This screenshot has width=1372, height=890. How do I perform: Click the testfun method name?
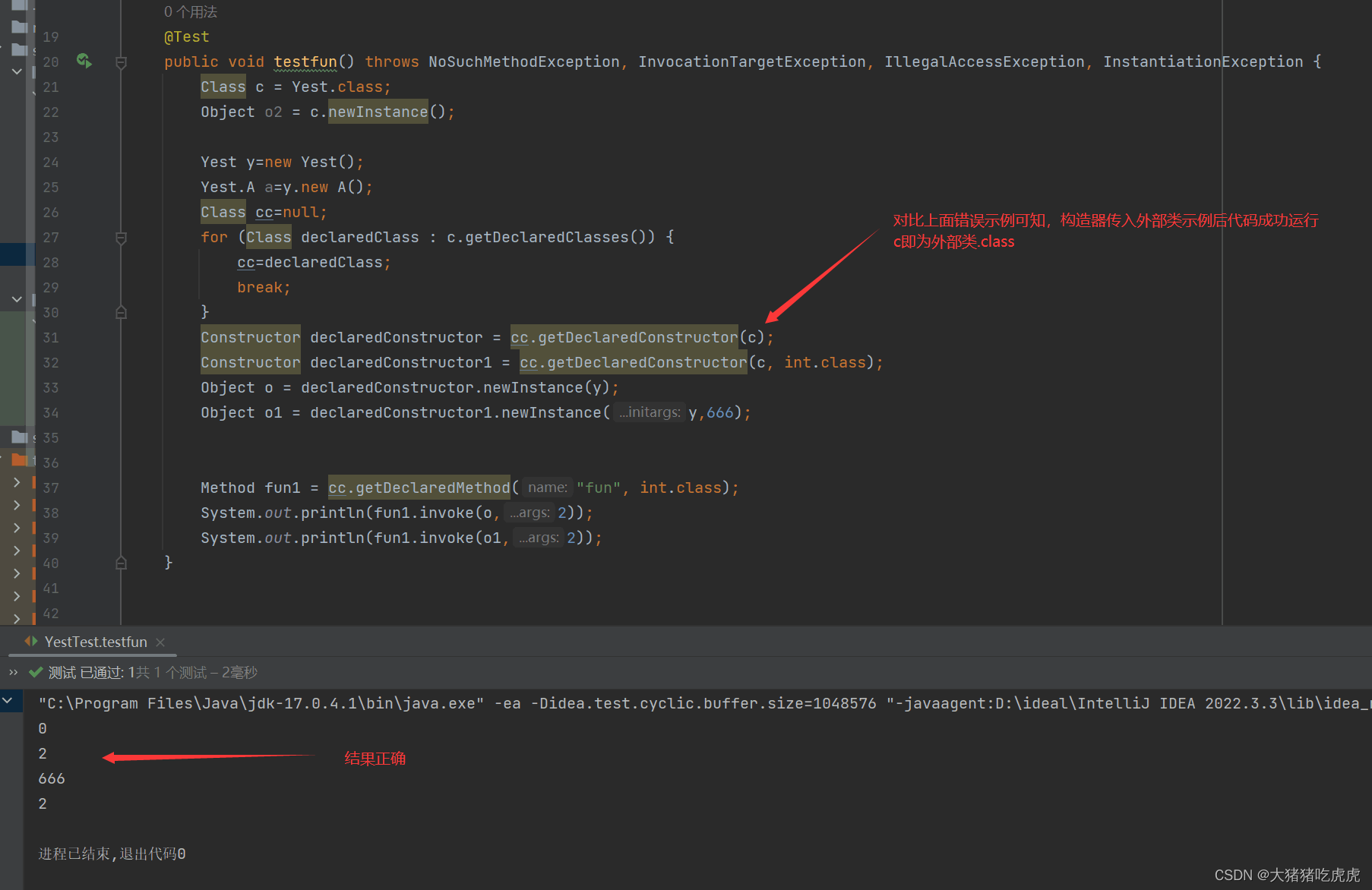[305, 62]
